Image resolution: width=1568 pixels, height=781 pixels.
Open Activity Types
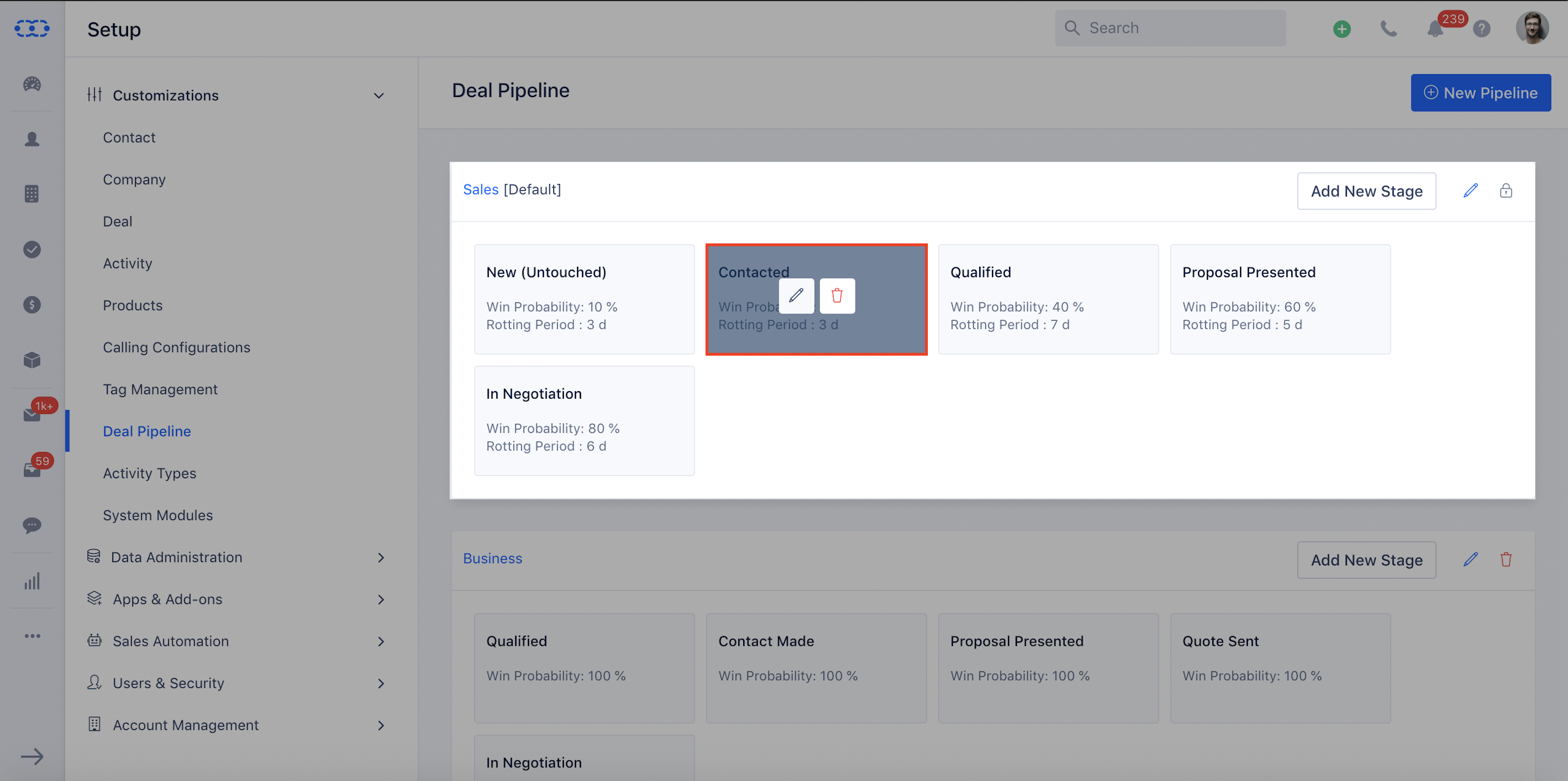point(149,473)
